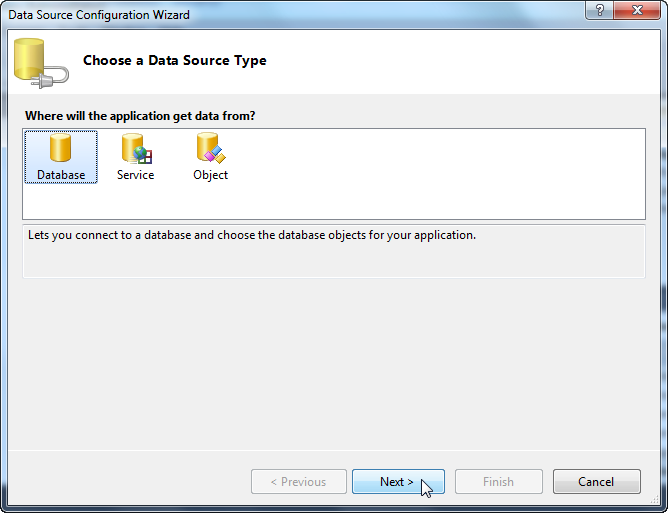The image size is (668, 513).
Task: Click the wizard header database plug icon
Action: pyautogui.click(x=41, y=63)
